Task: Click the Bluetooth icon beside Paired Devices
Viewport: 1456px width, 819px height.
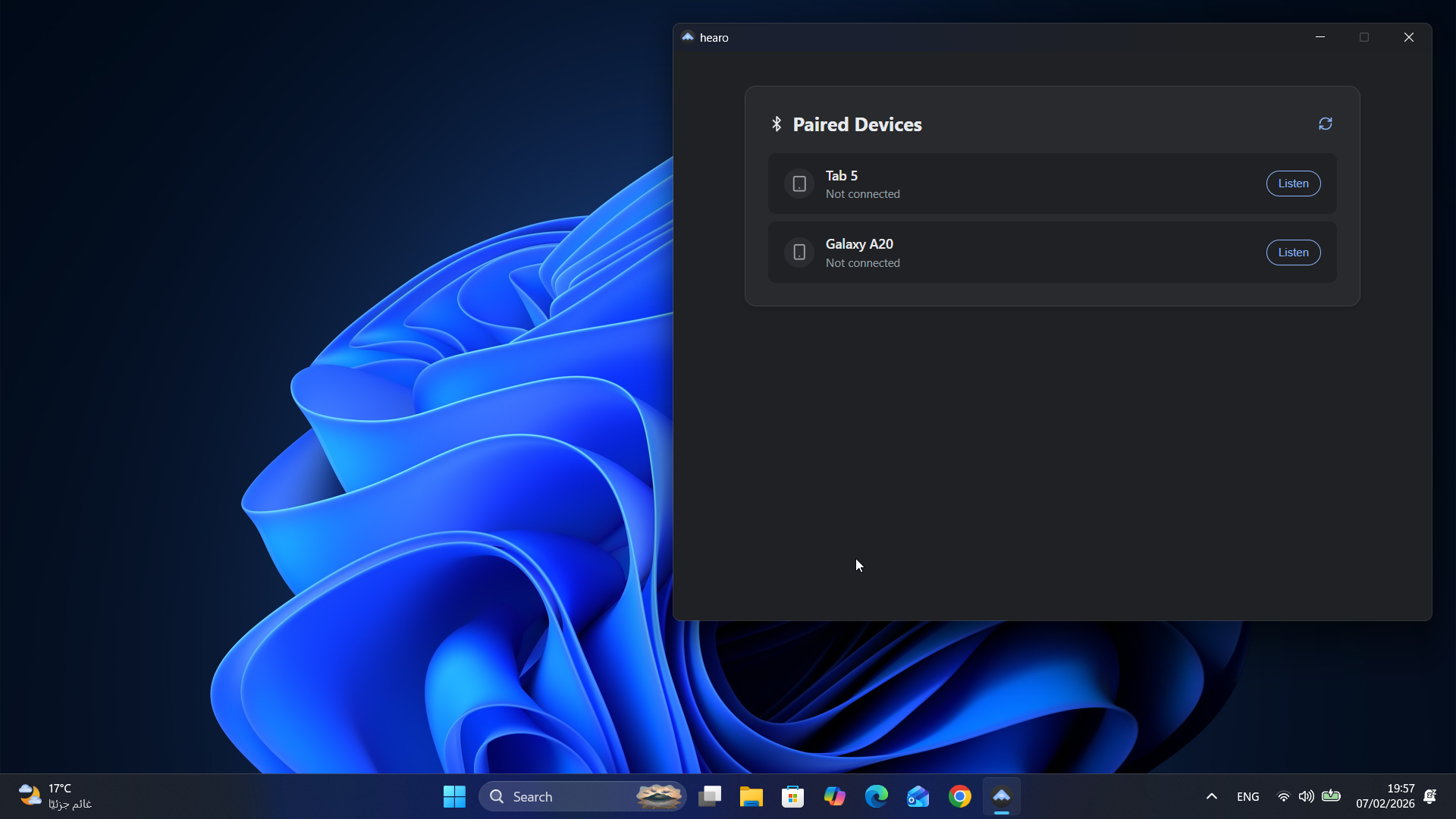Action: pos(777,123)
